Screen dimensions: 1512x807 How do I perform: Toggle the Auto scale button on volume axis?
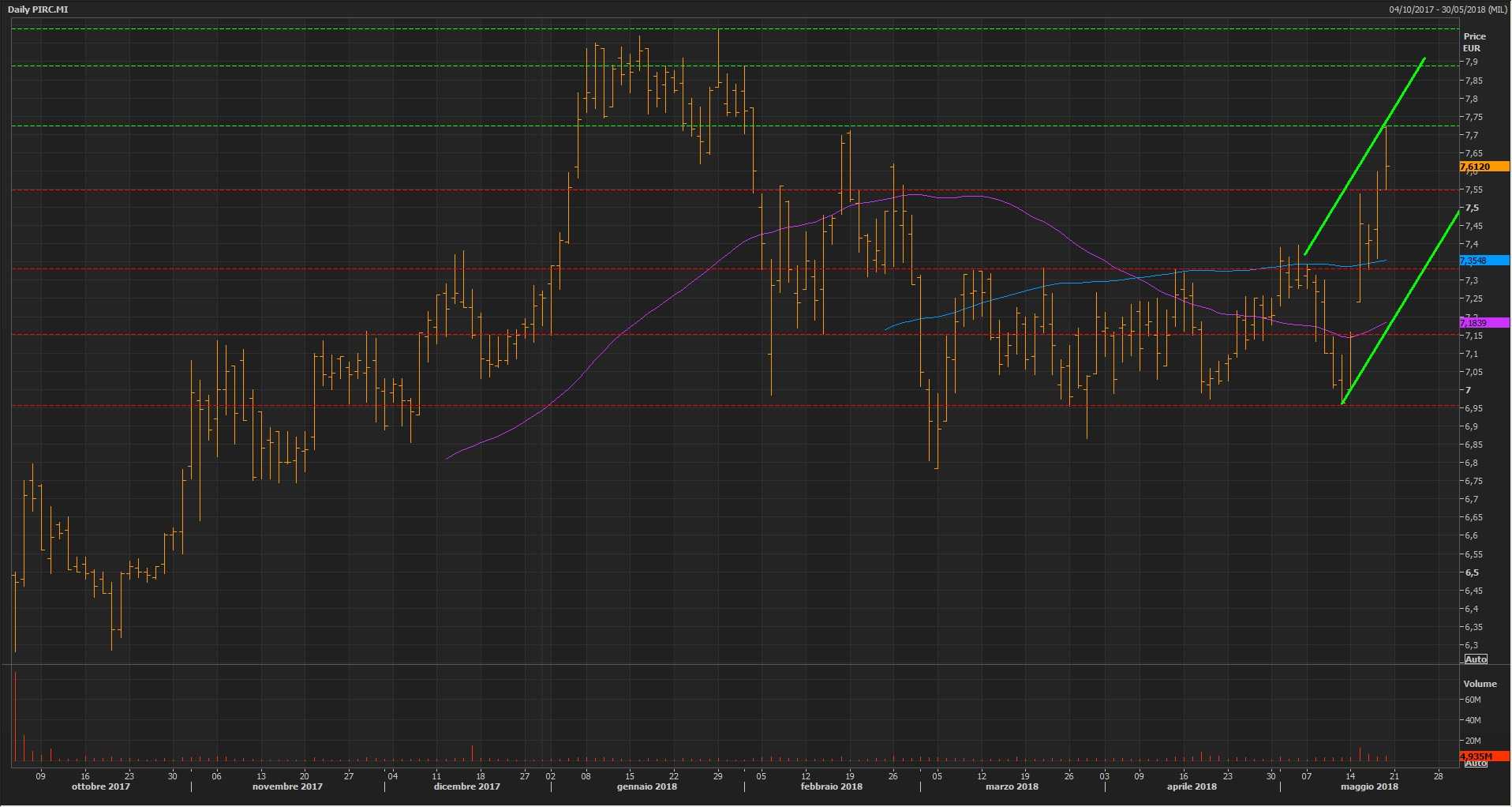pos(1476,764)
